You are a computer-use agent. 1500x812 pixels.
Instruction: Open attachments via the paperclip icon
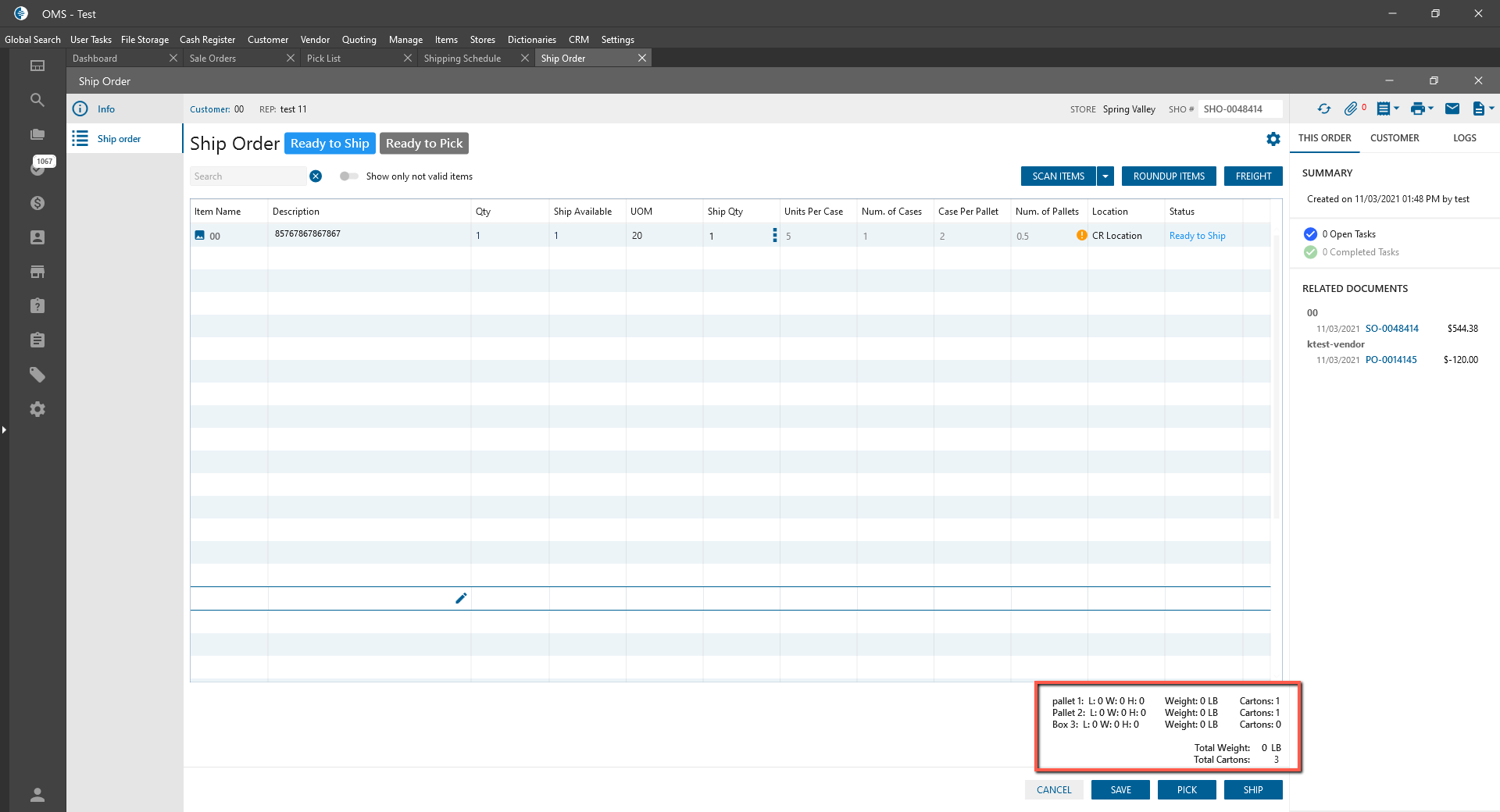(x=1350, y=109)
